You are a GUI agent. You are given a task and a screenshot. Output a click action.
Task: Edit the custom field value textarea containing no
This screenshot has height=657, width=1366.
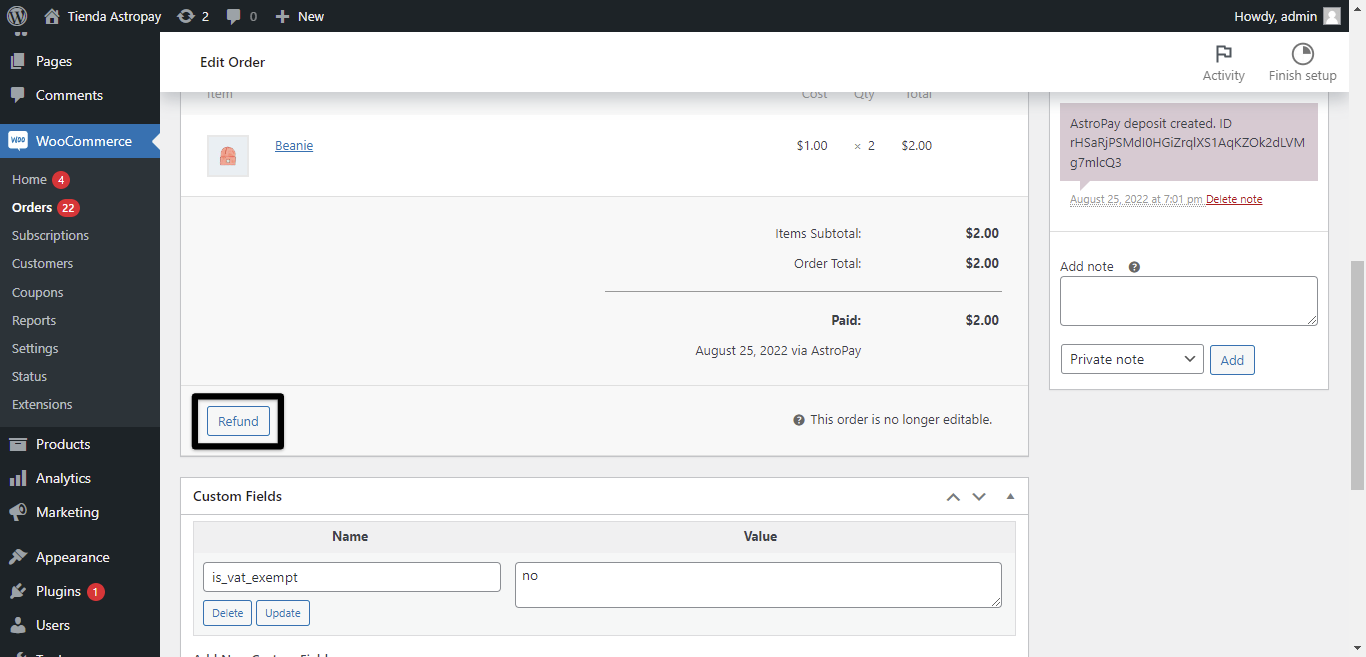758,585
